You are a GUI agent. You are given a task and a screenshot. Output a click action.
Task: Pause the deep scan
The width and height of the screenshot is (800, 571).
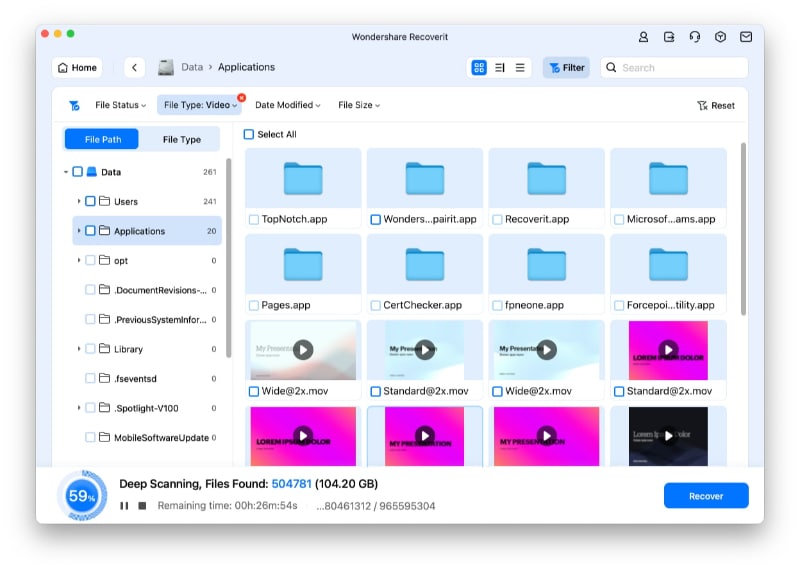[x=124, y=506]
